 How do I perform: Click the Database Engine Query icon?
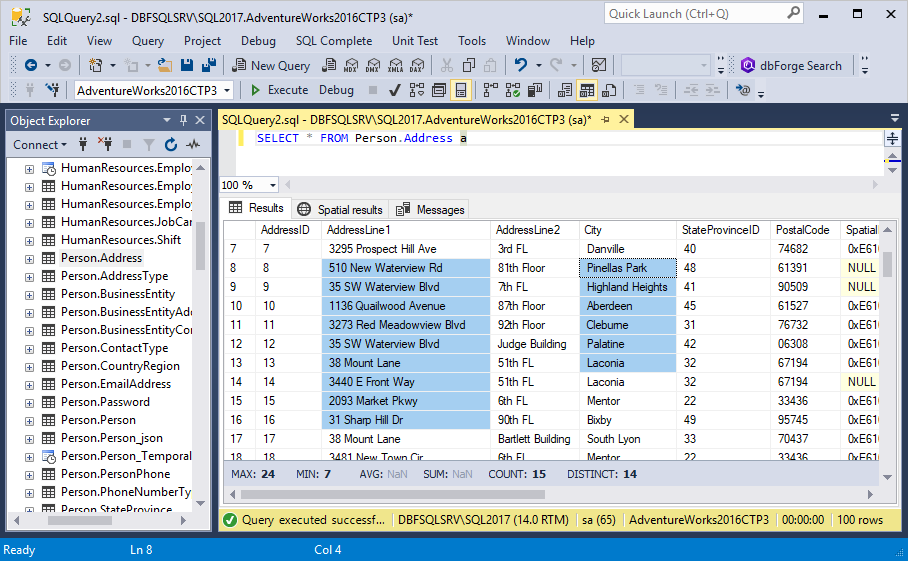coord(329,65)
